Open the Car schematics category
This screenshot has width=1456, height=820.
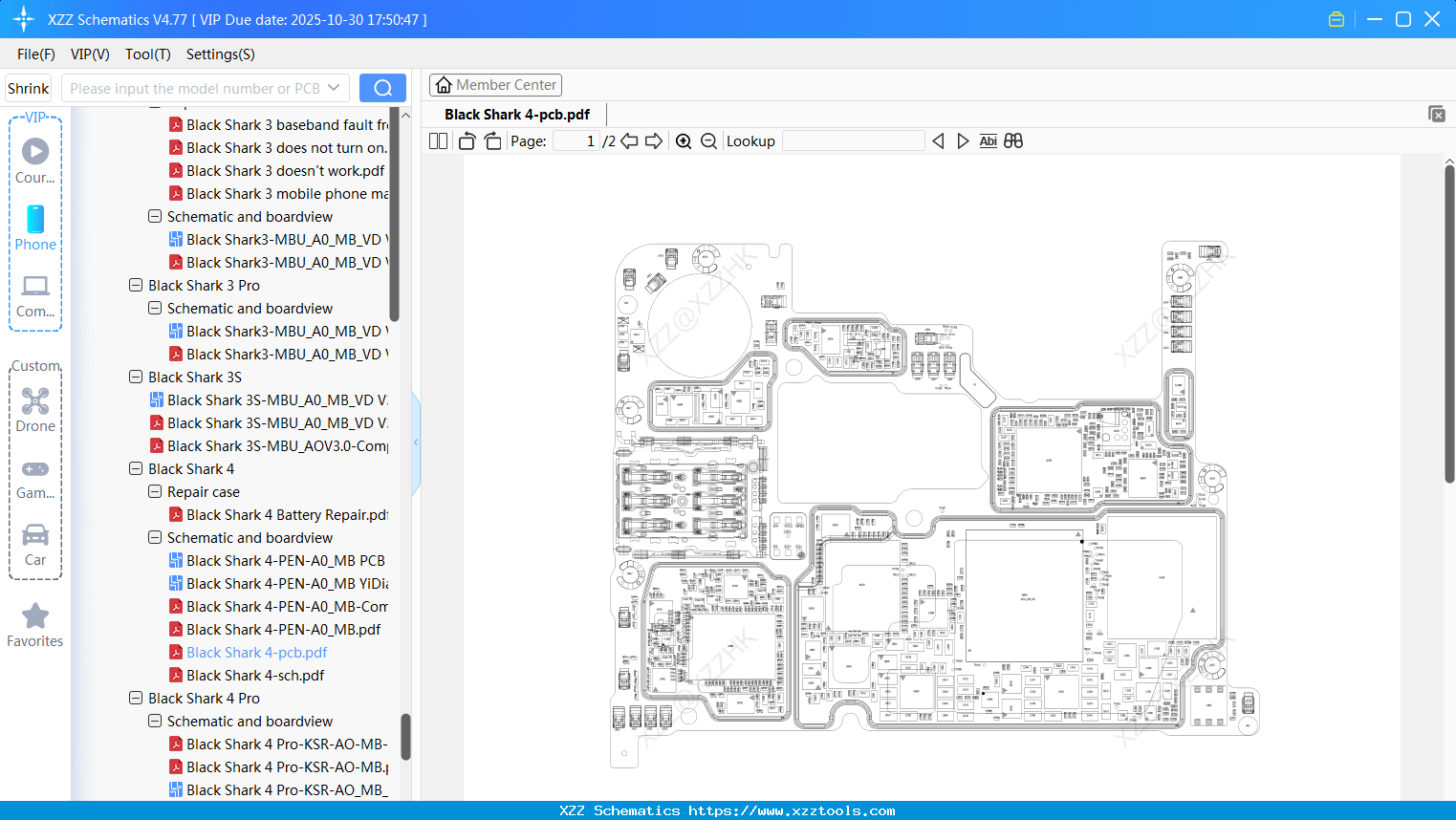(35, 543)
